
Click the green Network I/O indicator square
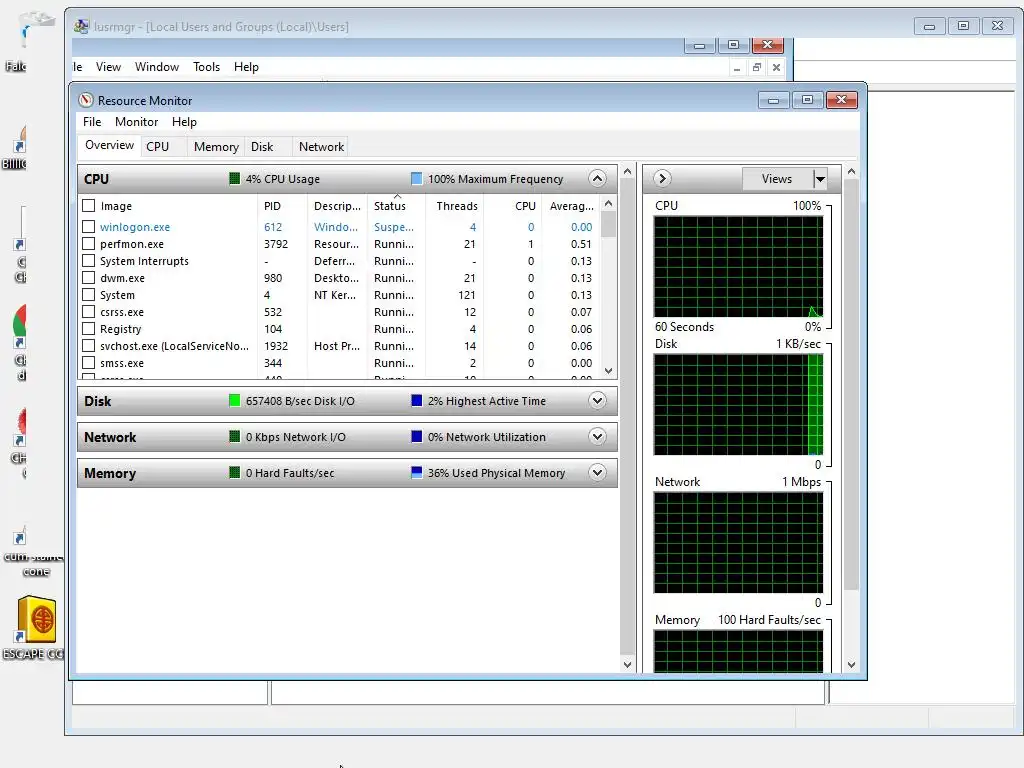coord(234,436)
